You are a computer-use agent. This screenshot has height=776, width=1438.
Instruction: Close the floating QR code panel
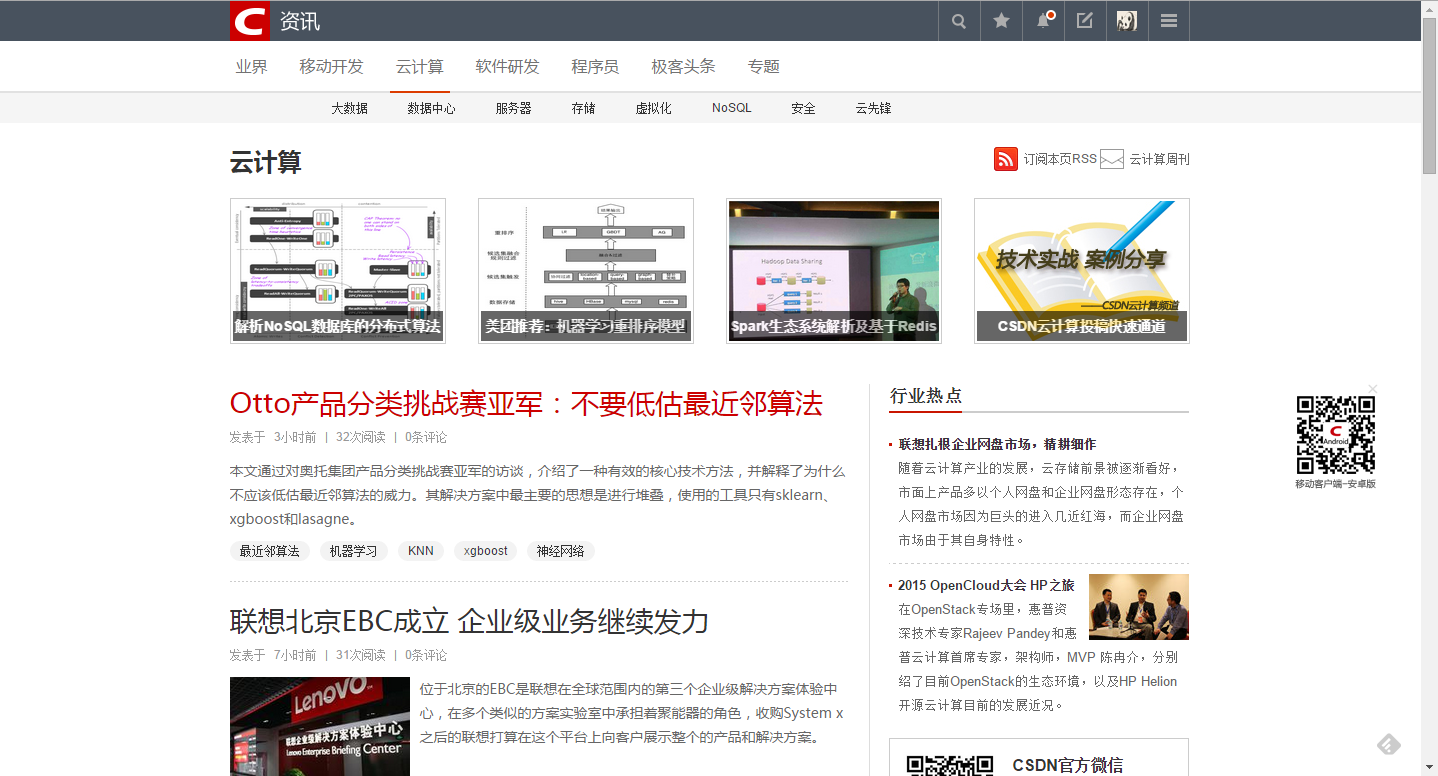point(1373,388)
